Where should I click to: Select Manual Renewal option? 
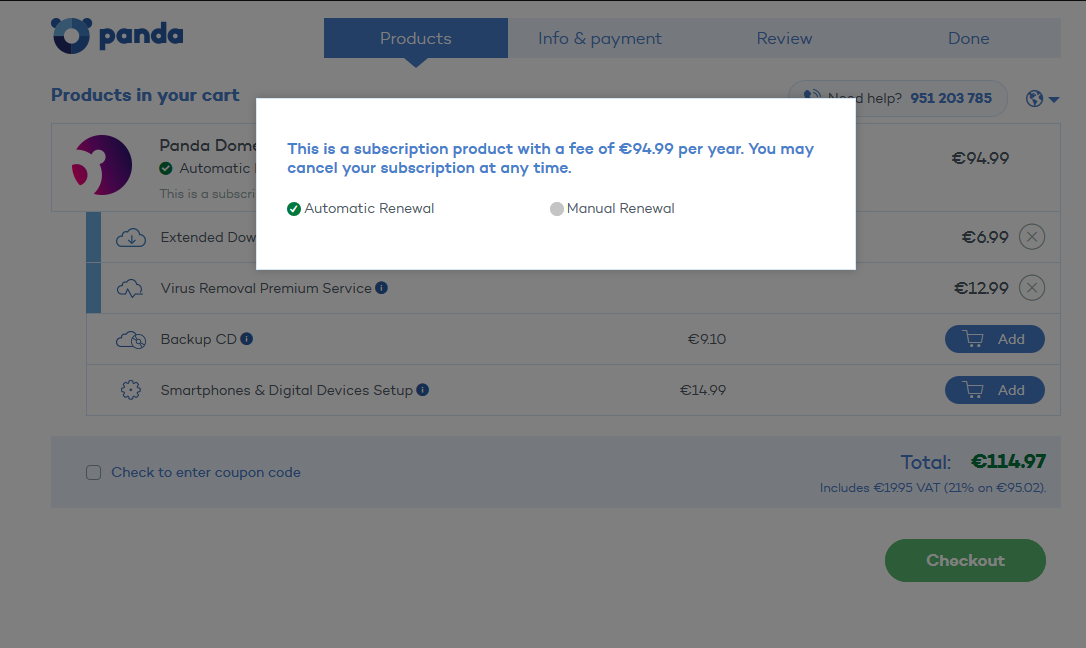(612, 208)
